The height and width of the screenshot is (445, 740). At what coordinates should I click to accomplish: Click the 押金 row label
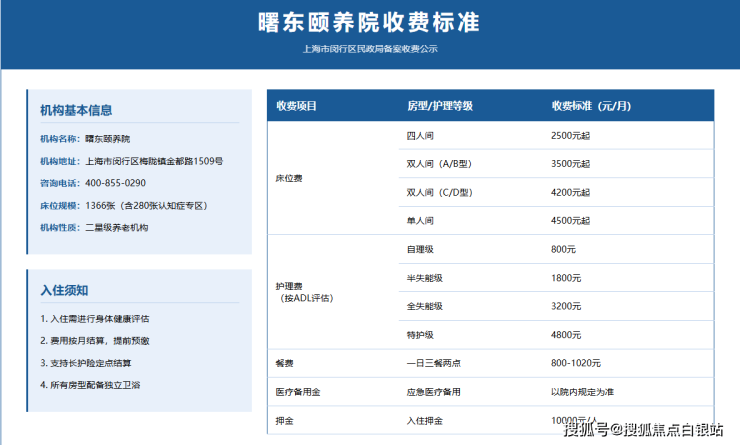[285, 421]
